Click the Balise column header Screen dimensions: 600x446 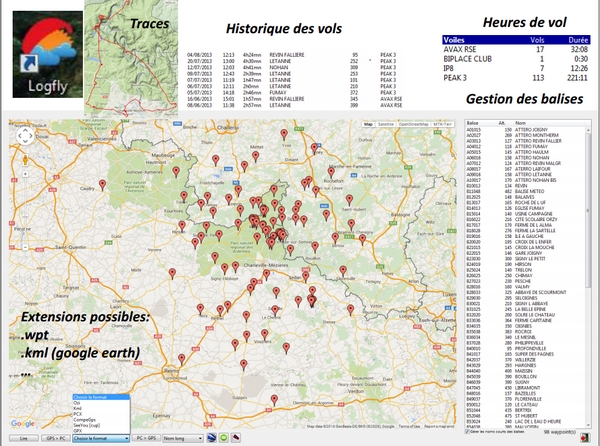click(x=476, y=124)
